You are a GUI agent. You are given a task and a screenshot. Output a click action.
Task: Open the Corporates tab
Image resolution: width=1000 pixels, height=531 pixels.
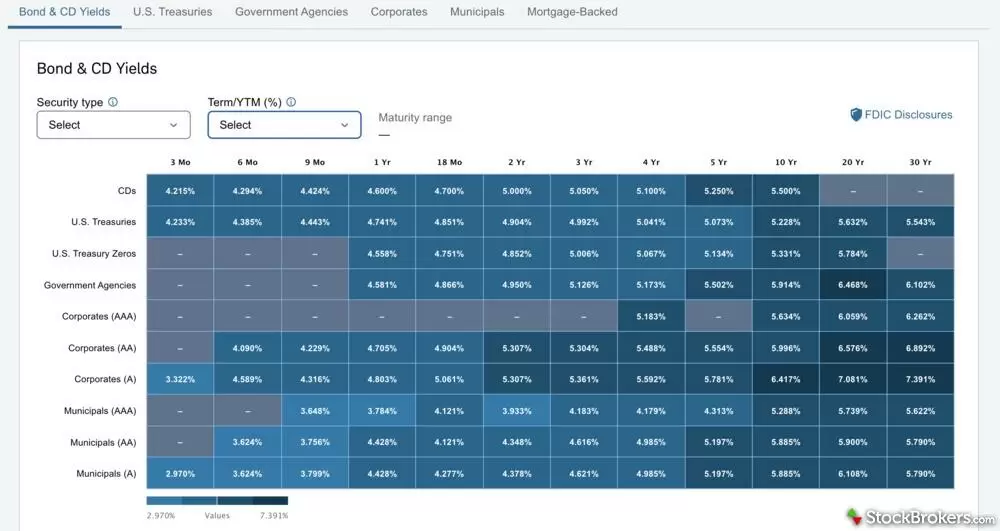399,12
